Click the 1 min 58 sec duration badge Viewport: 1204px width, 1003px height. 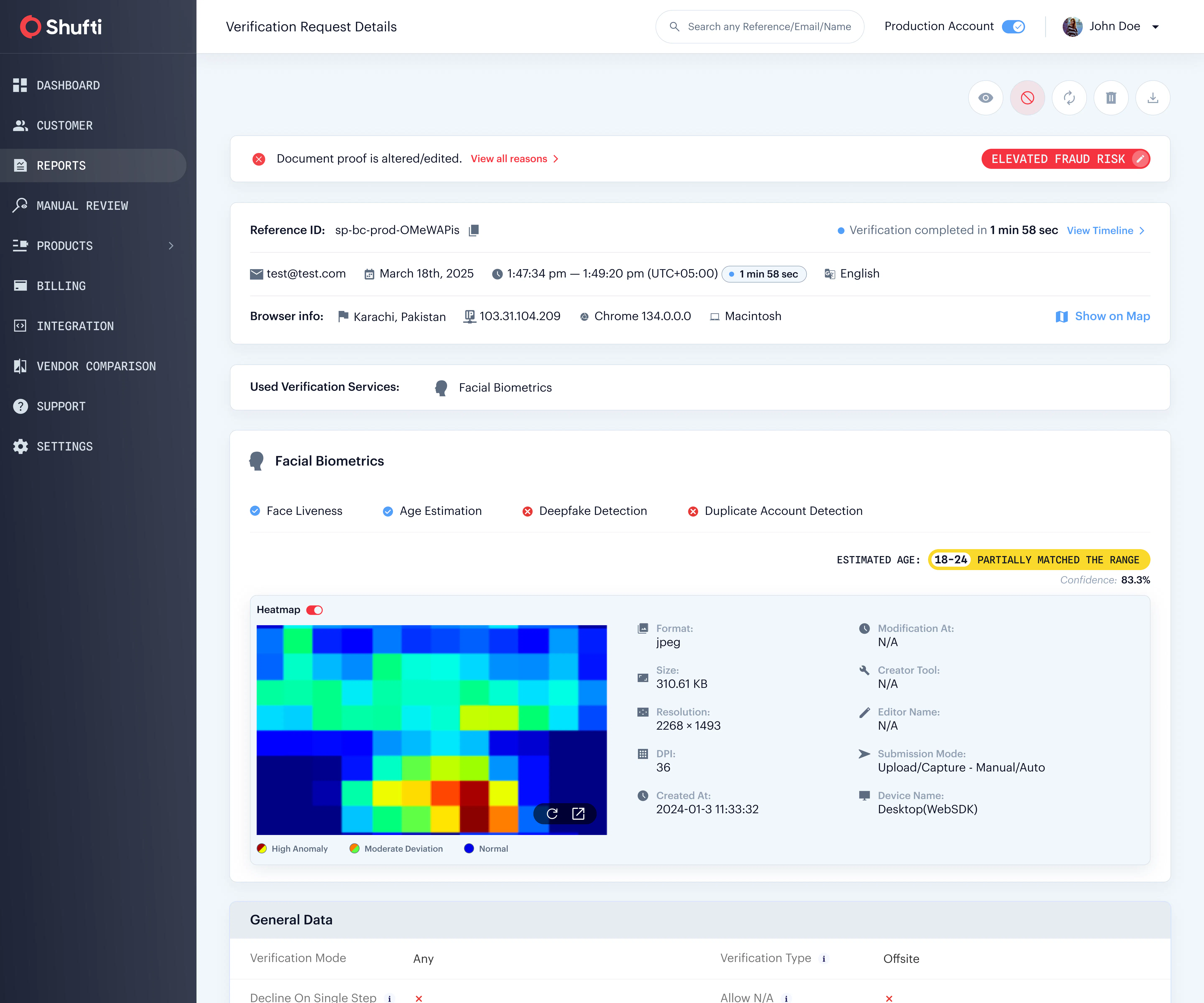click(764, 274)
